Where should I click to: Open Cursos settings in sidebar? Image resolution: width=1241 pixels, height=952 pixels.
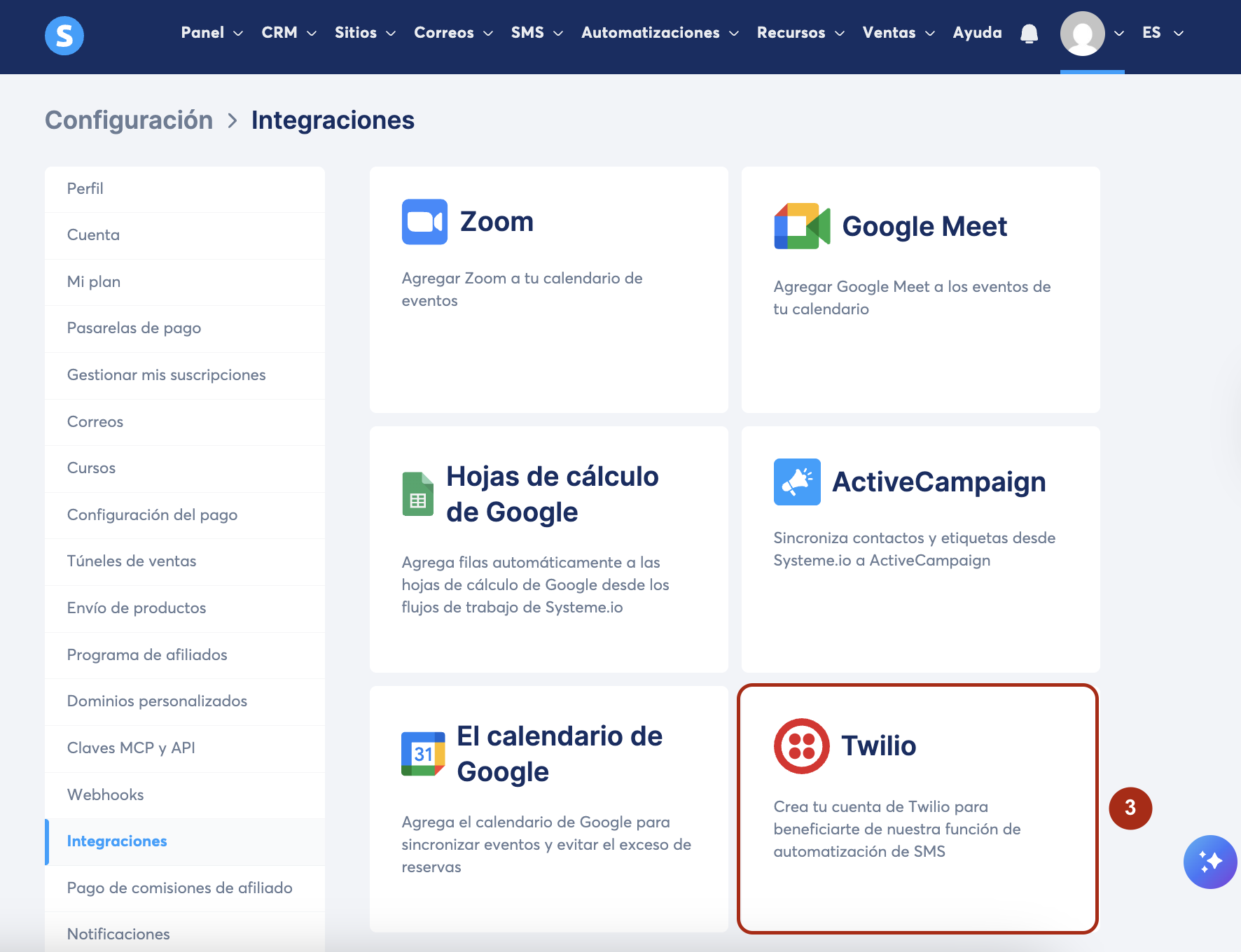(x=185, y=468)
